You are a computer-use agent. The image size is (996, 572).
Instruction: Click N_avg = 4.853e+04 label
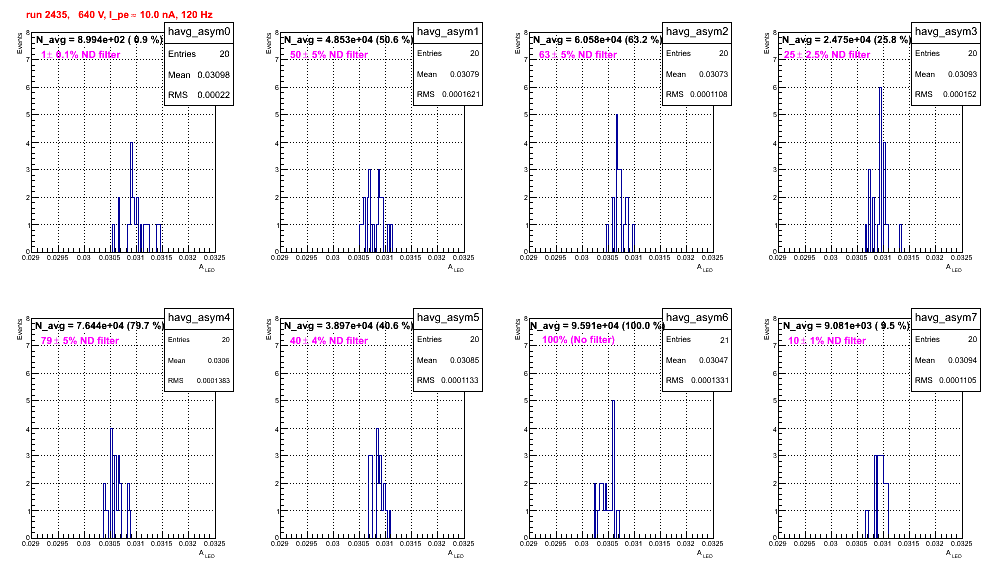[x=348, y=40]
